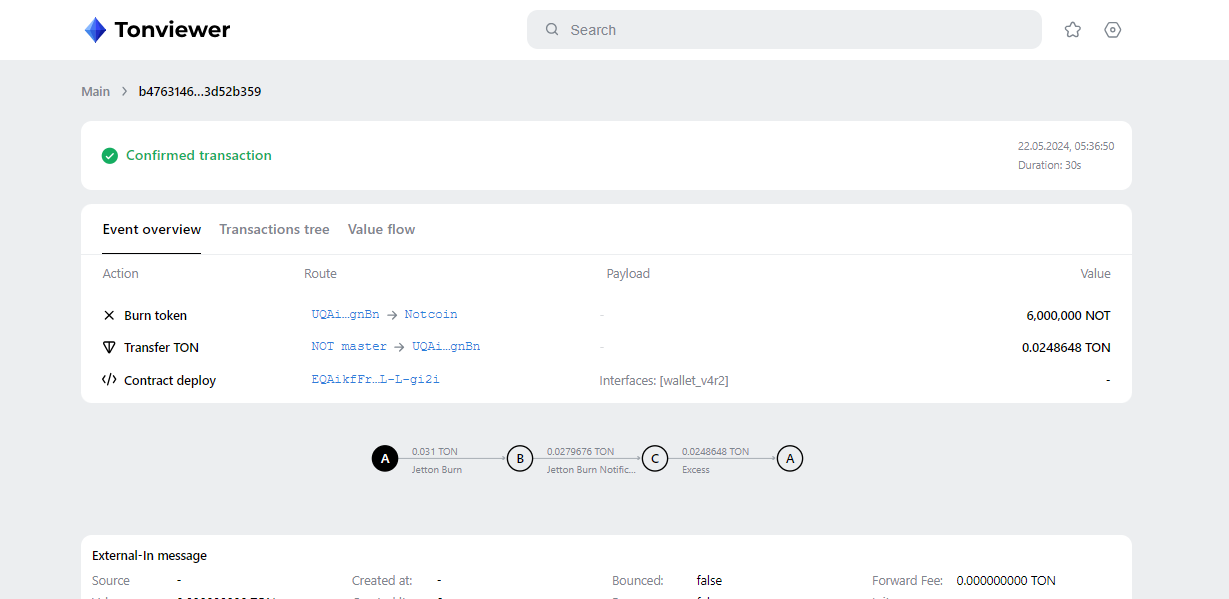Click Excess edge label
Screen dimensions: 1229x599
click(696, 470)
